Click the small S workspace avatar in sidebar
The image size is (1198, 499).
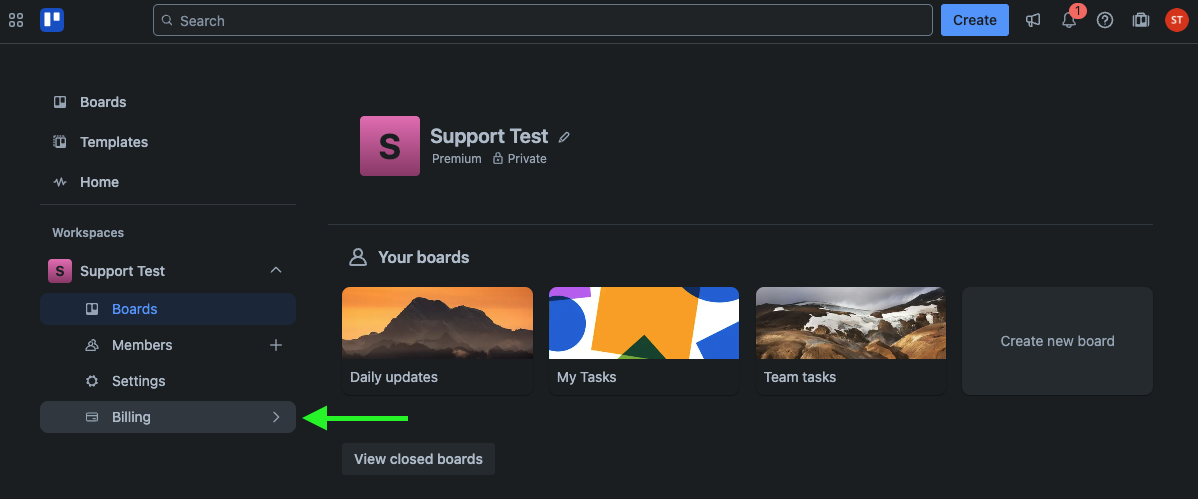pyautogui.click(x=60, y=271)
